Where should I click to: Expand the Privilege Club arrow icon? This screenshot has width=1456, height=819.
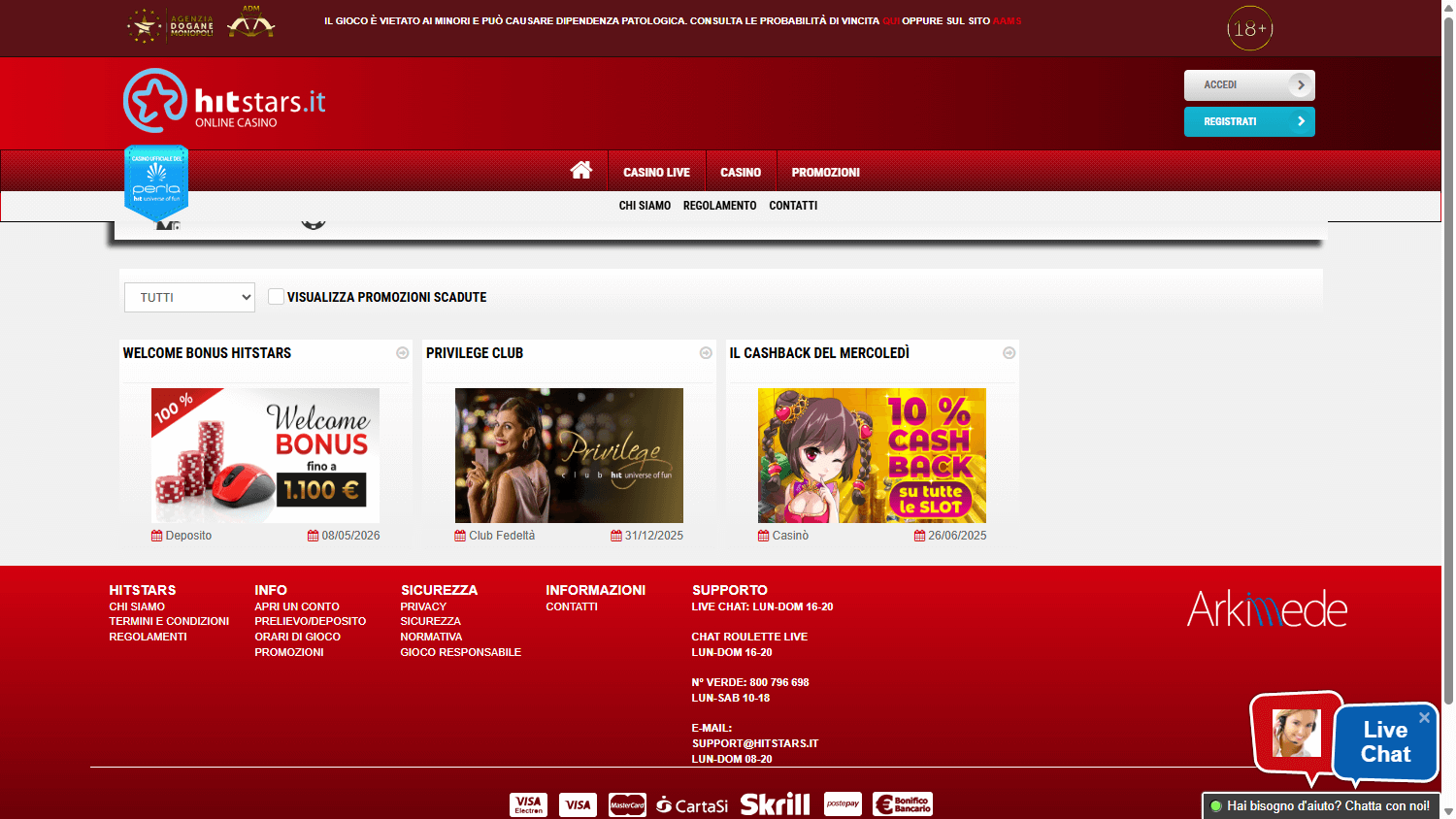(x=706, y=353)
